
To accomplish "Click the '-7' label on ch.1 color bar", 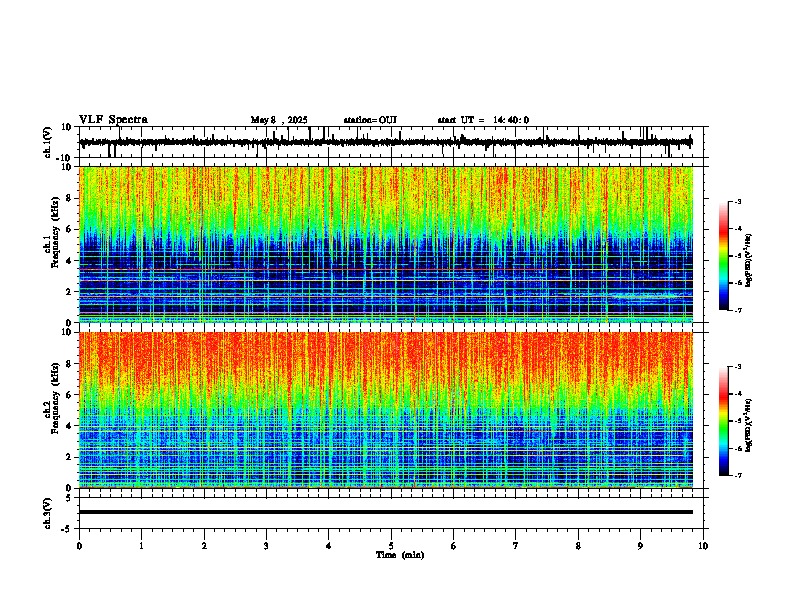I will tap(737, 310).
